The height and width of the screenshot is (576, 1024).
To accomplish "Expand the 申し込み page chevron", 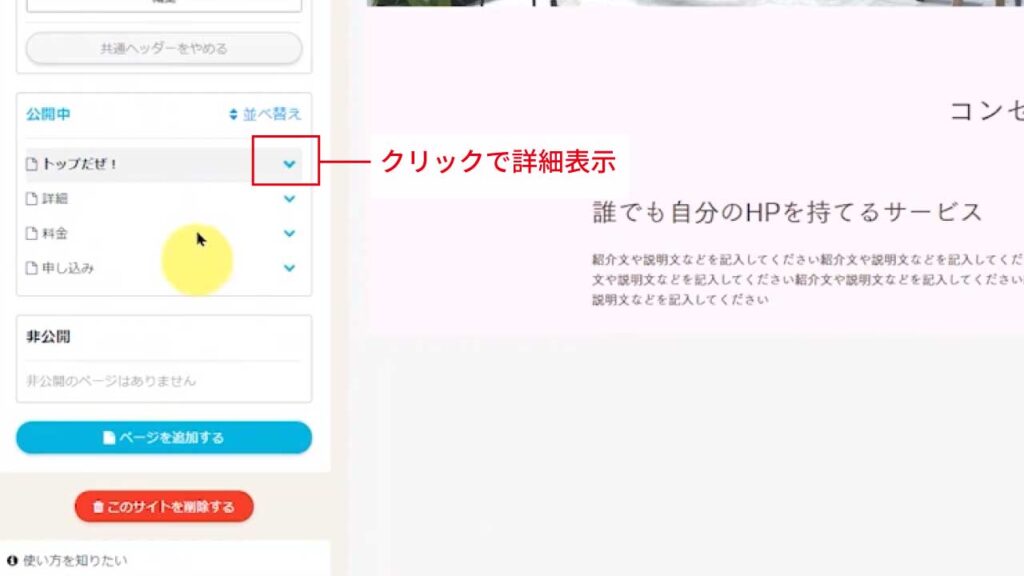I will (289, 268).
